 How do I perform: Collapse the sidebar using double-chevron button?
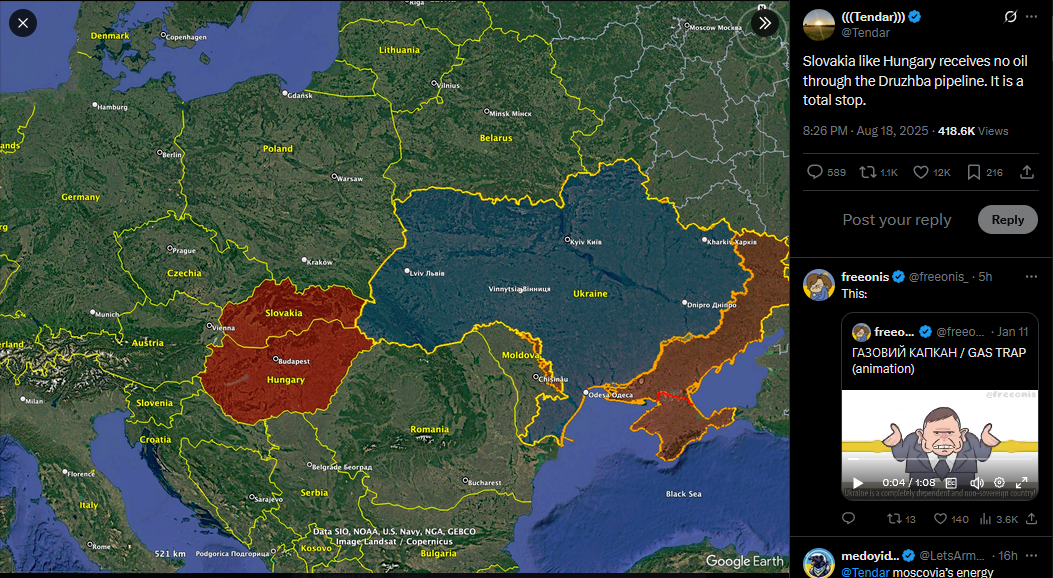[765, 23]
